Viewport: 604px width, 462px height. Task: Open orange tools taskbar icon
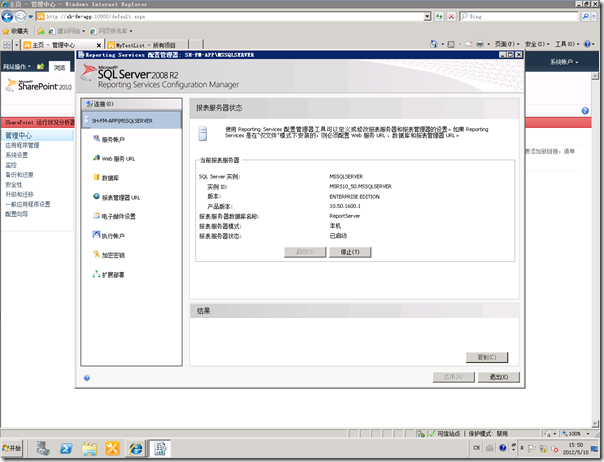click(x=112, y=449)
